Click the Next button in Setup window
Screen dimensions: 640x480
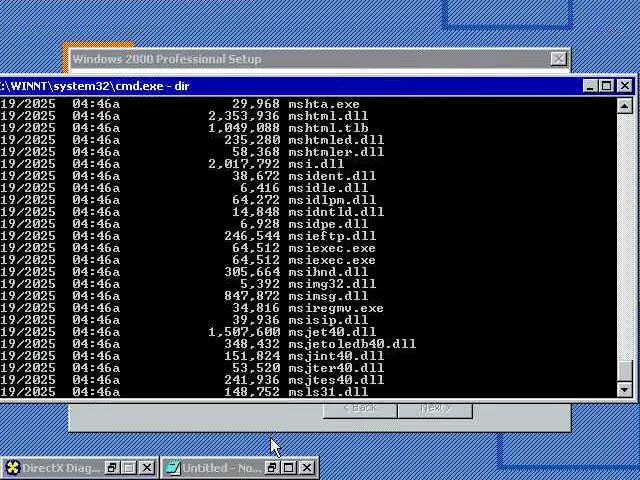pos(435,409)
